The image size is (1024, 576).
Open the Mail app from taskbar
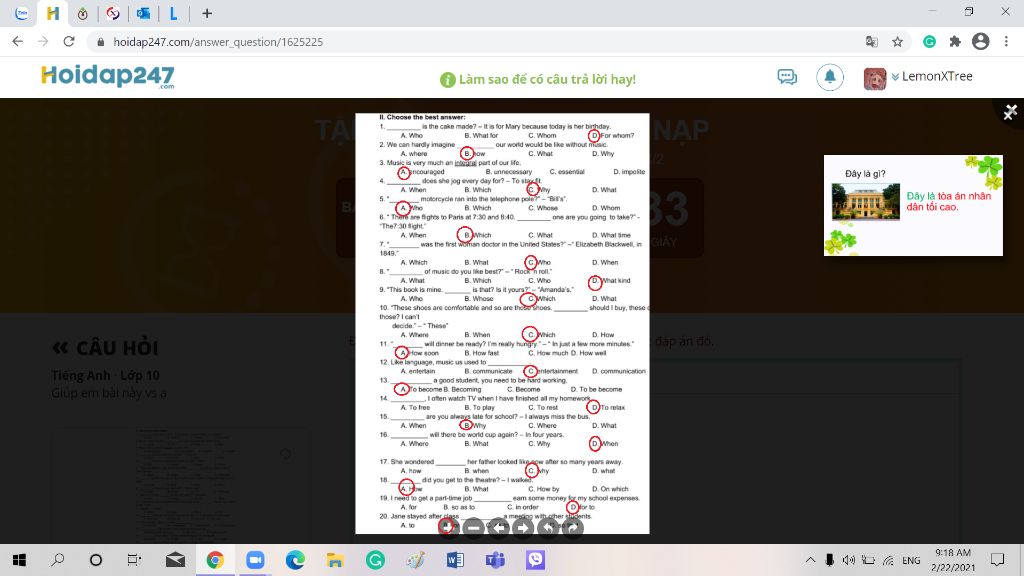[x=175, y=560]
